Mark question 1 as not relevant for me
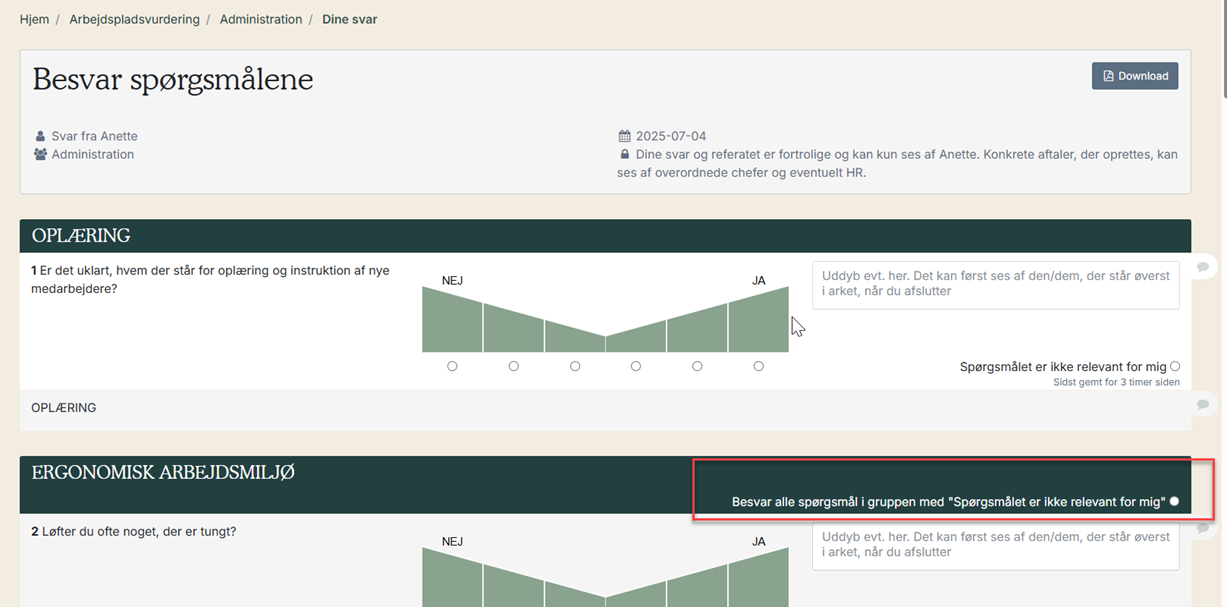 (x=1174, y=367)
